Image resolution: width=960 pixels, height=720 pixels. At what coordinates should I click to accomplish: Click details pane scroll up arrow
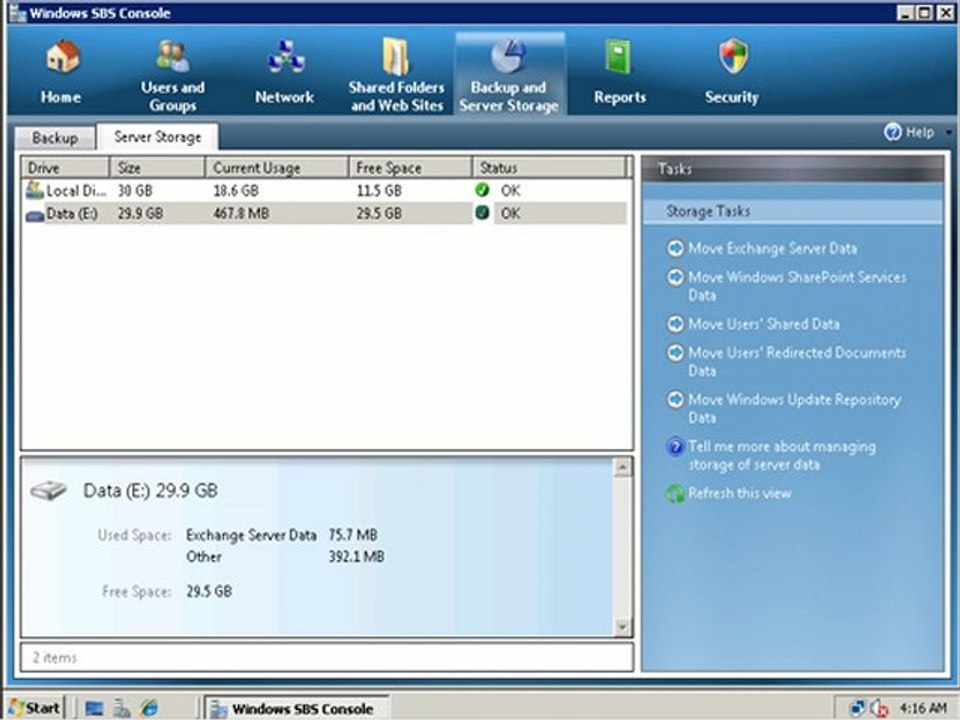click(x=622, y=468)
